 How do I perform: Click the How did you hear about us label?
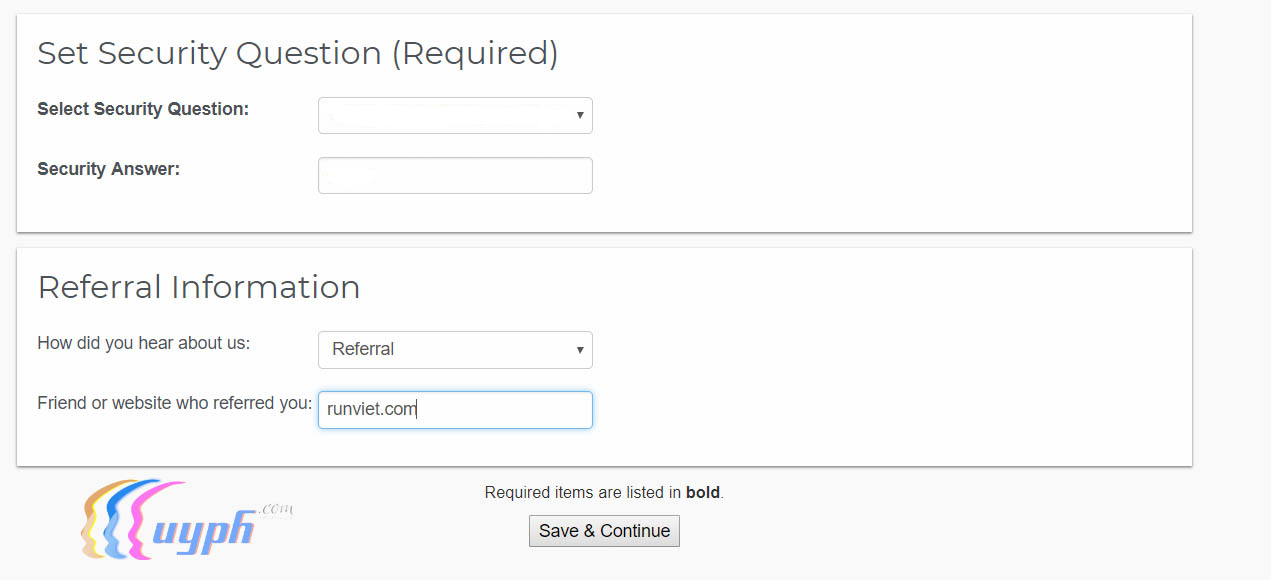pyautogui.click(x=143, y=343)
